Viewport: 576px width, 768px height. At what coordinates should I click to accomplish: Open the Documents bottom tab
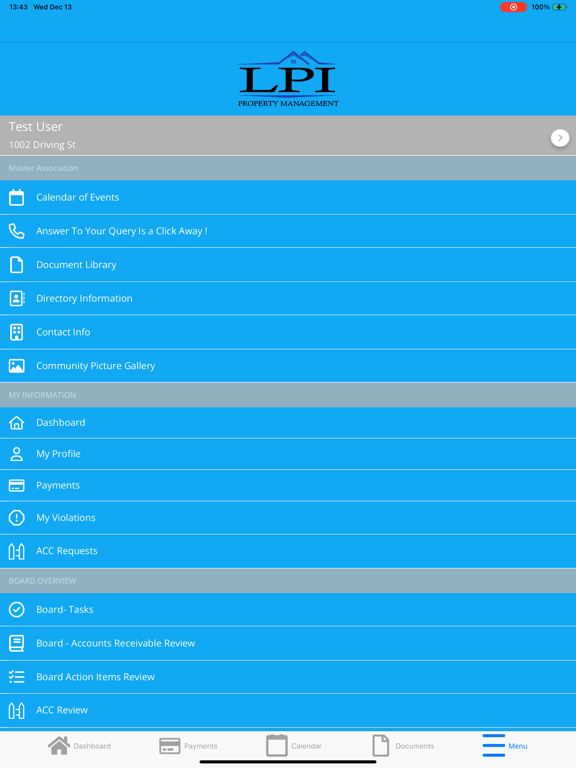(x=403, y=746)
